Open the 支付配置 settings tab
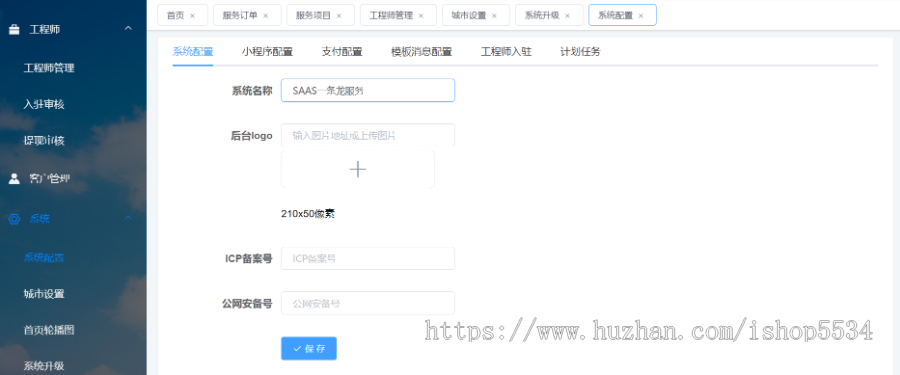Image resolution: width=900 pixels, height=375 pixels. tap(342, 52)
